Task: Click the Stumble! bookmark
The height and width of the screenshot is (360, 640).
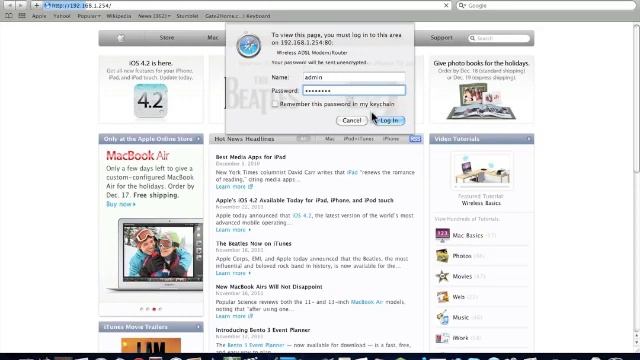Action: [187, 16]
